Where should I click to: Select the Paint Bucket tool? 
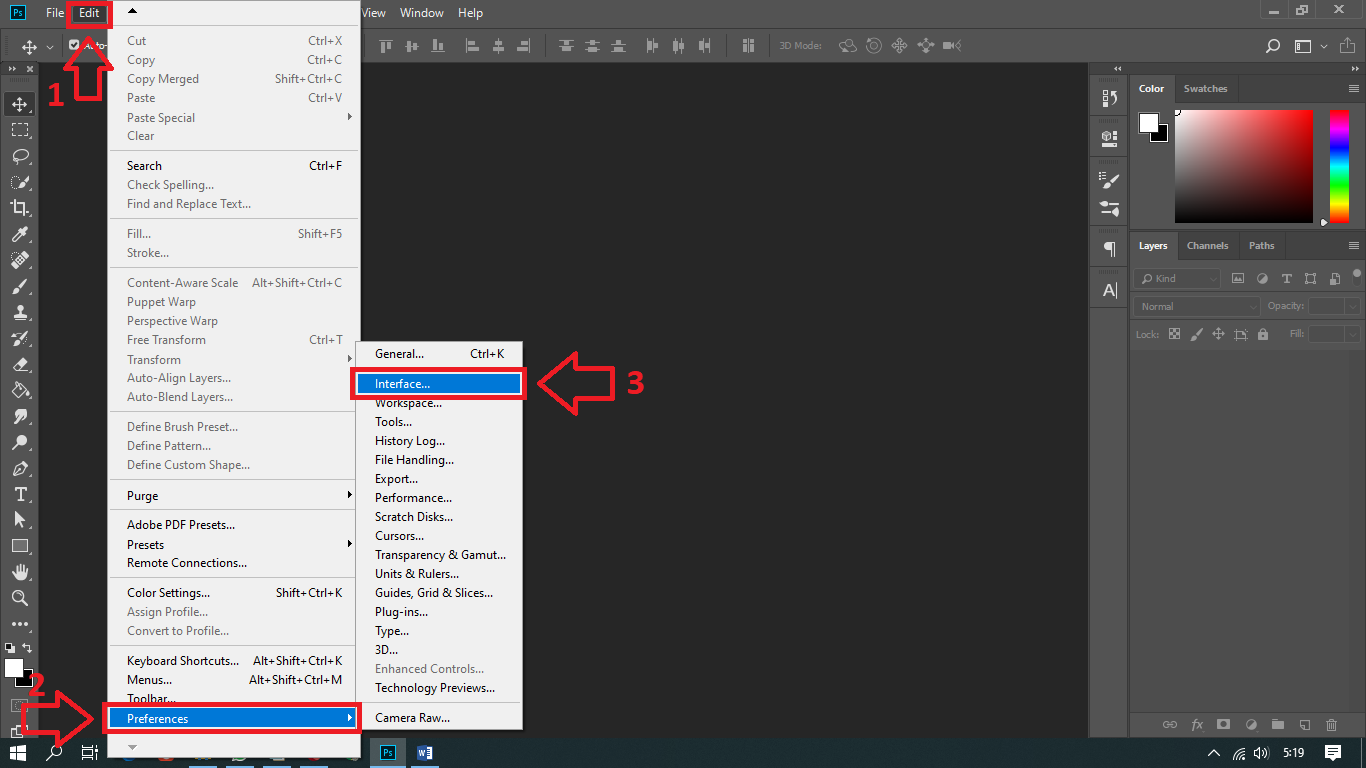(20, 390)
